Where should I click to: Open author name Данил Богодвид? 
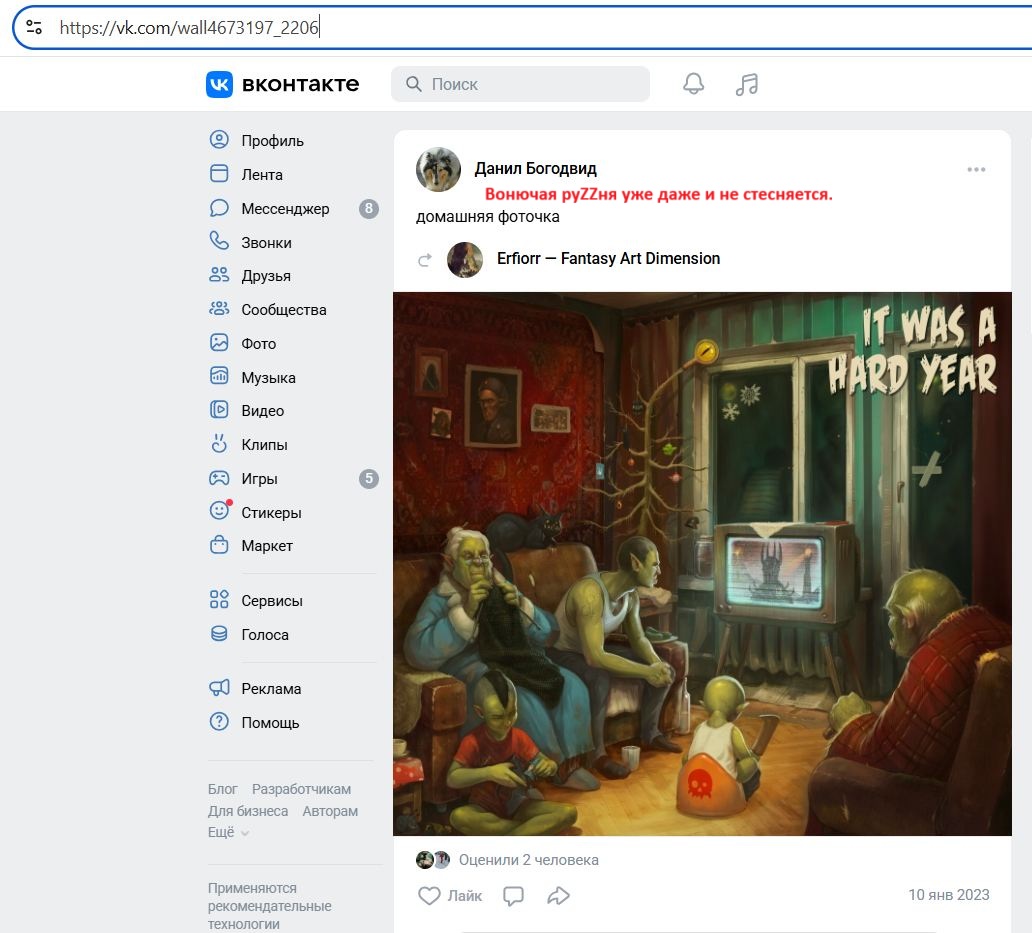point(535,169)
